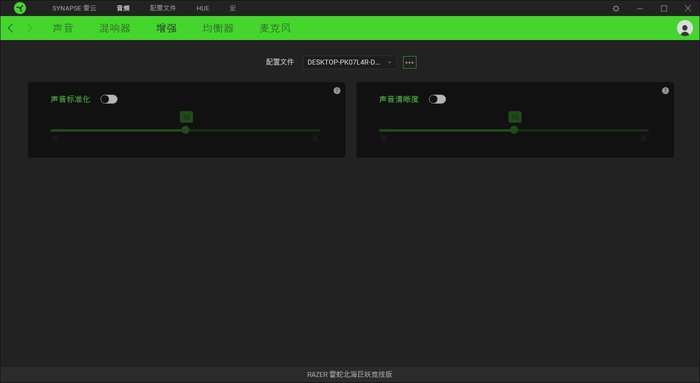This screenshot has height=383, width=700.
Task: Show info for 声音清晰度 panel
Action: tap(665, 91)
